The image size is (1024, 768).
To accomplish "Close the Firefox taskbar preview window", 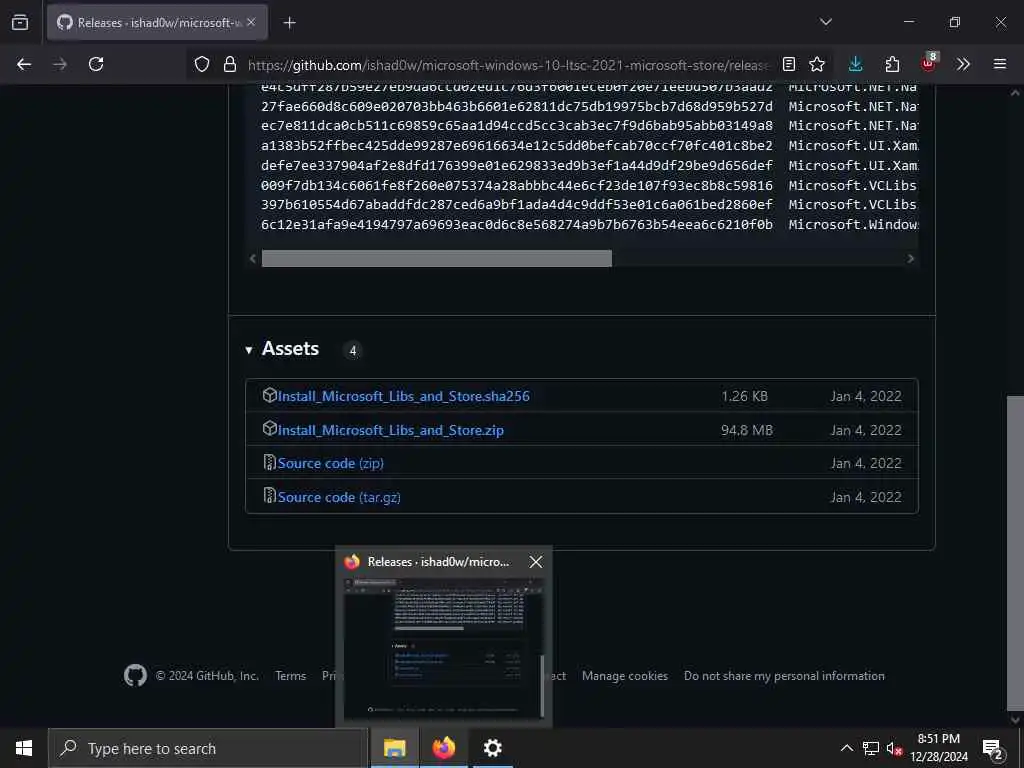I will point(536,562).
